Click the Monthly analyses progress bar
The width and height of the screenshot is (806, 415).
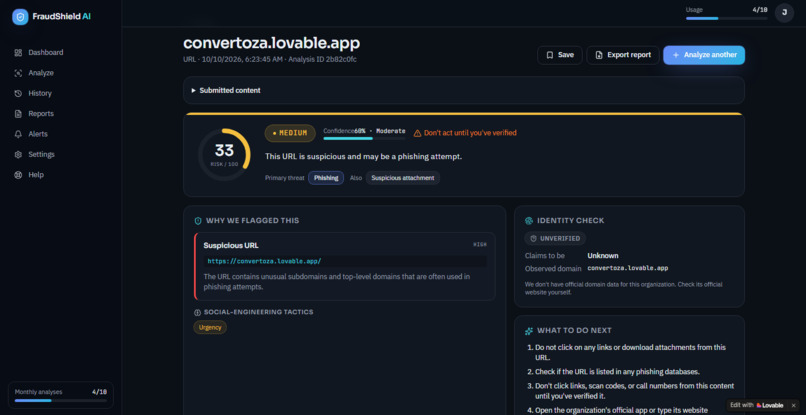point(61,400)
